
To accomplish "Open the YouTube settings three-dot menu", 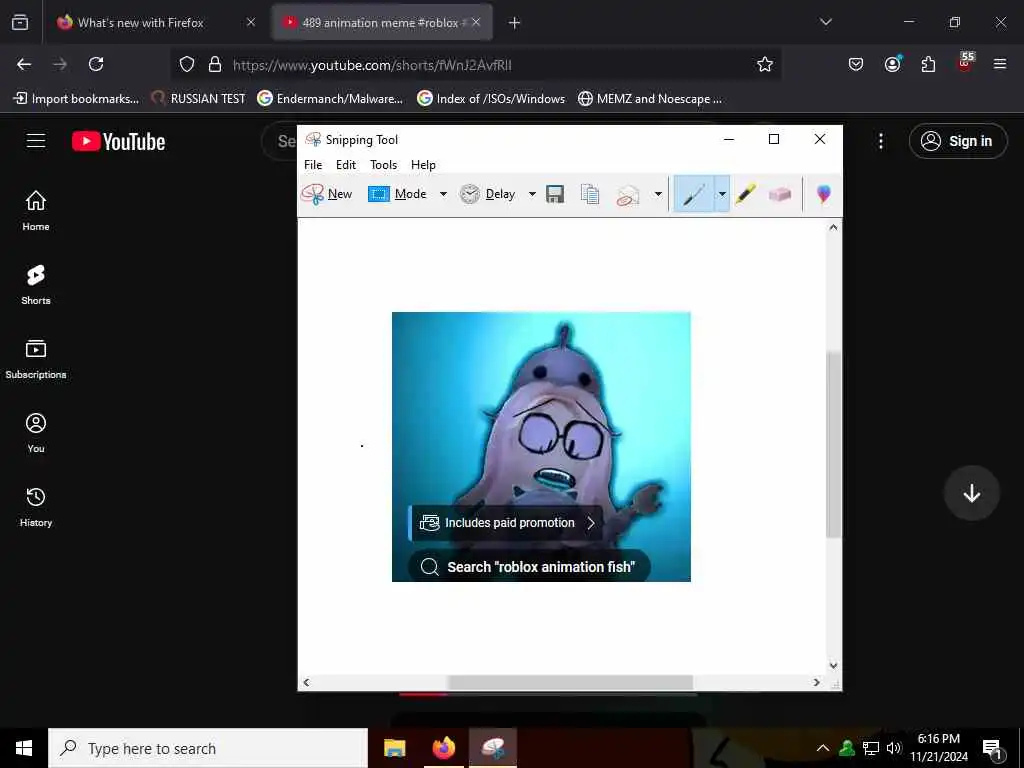I will (881, 141).
